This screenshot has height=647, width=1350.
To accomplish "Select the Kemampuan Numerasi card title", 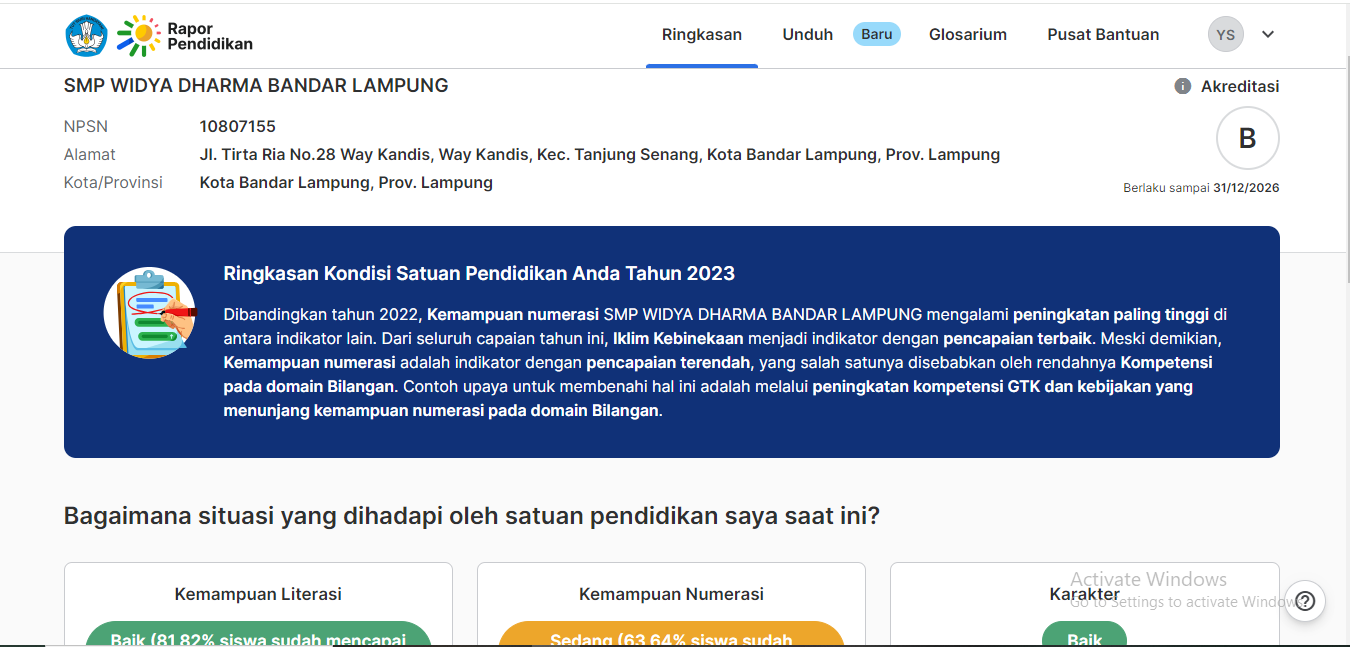I will coord(671,594).
